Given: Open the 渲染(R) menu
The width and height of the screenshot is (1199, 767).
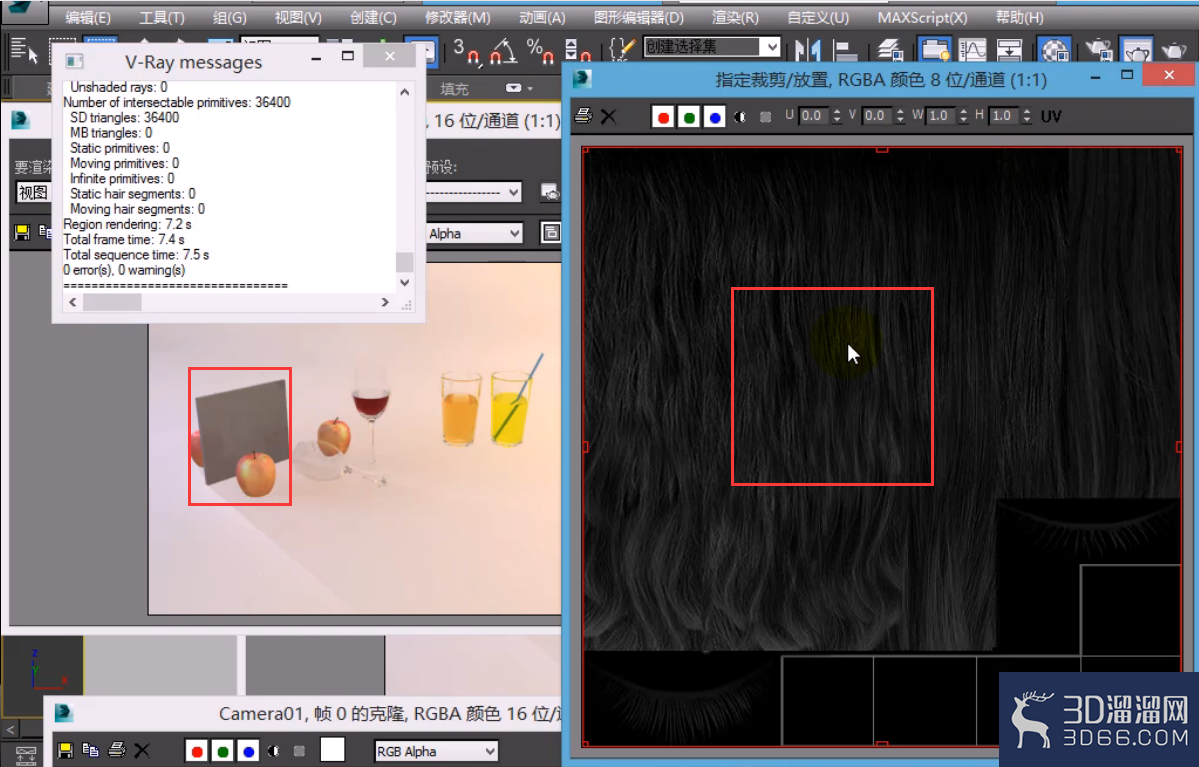Looking at the screenshot, I should point(735,17).
